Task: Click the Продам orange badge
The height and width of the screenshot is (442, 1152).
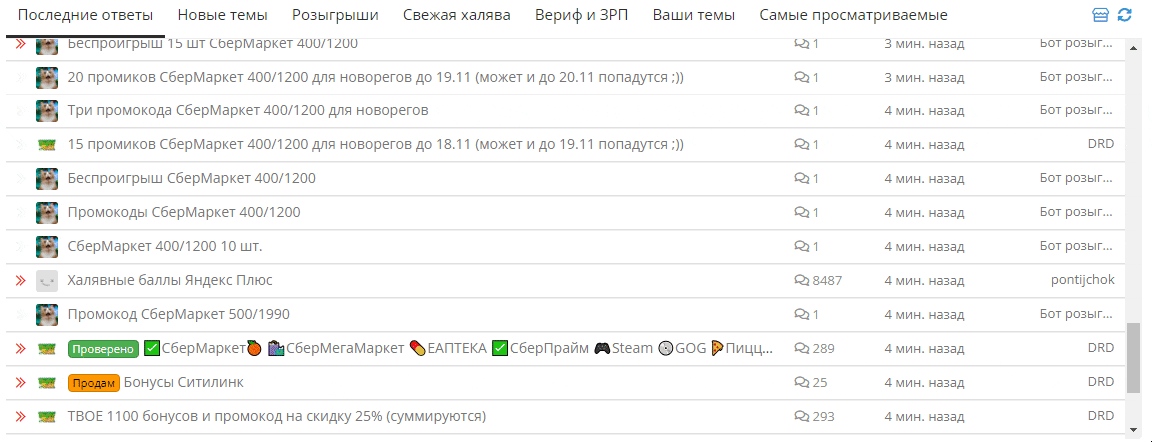Action: click(93, 383)
